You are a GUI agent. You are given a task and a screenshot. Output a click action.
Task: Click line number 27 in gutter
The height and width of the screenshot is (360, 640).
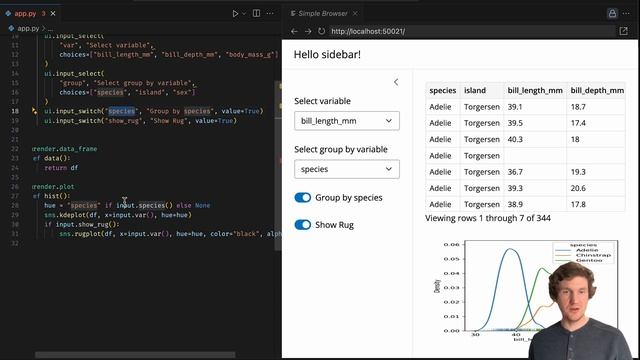(15, 196)
